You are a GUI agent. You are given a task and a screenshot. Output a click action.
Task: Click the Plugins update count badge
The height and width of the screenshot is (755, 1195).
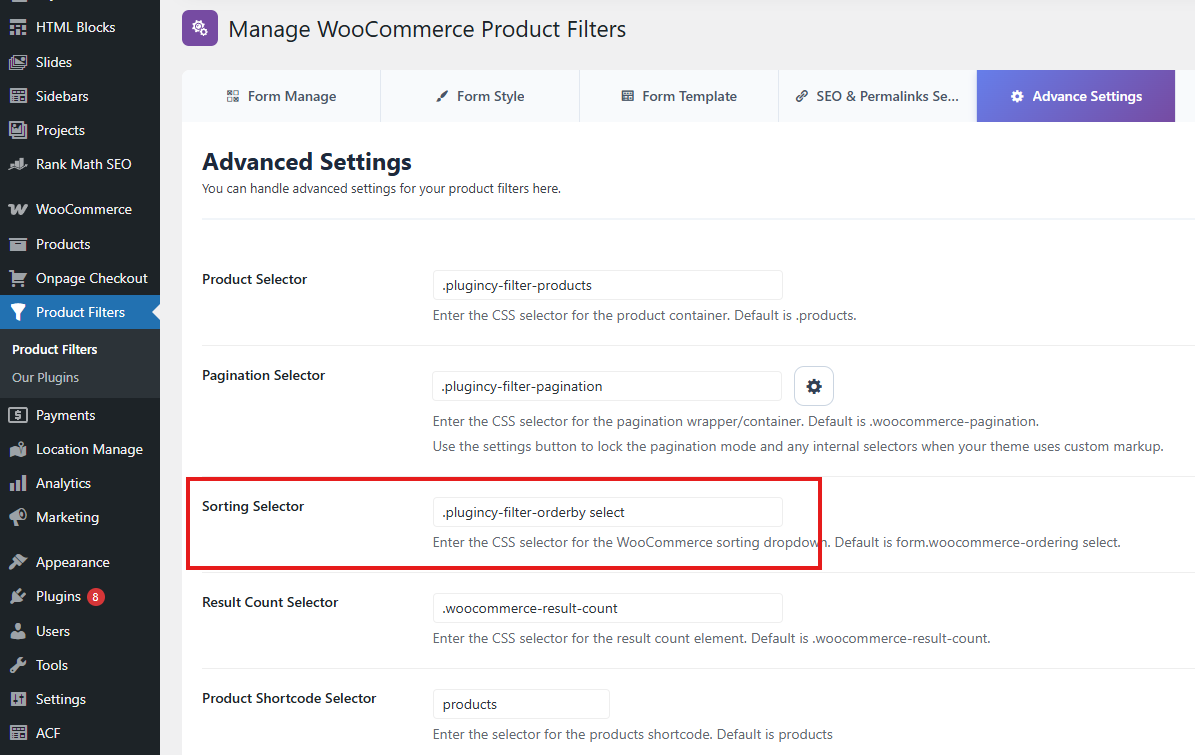point(95,597)
